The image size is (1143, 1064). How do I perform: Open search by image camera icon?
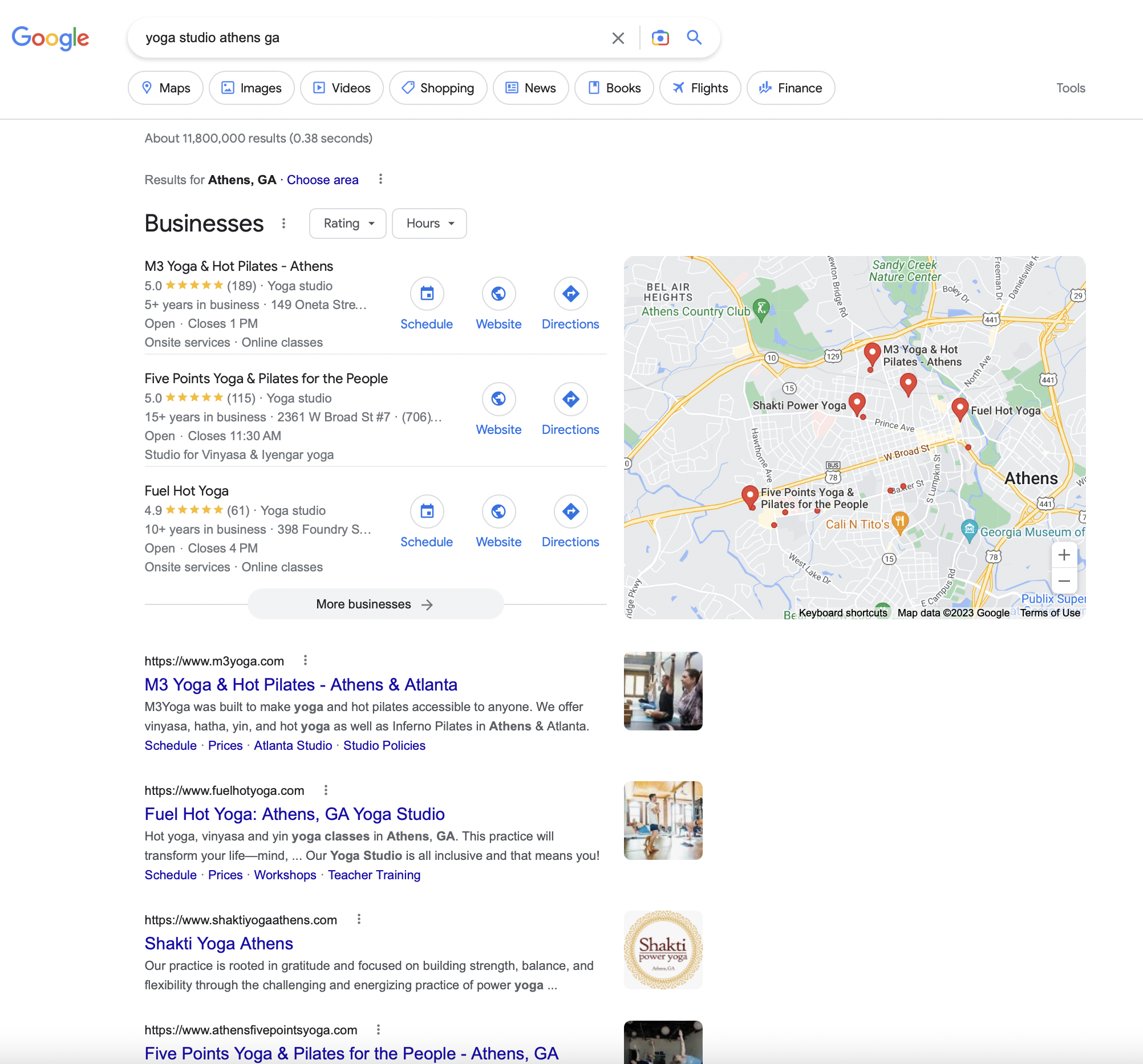pos(659,38)
